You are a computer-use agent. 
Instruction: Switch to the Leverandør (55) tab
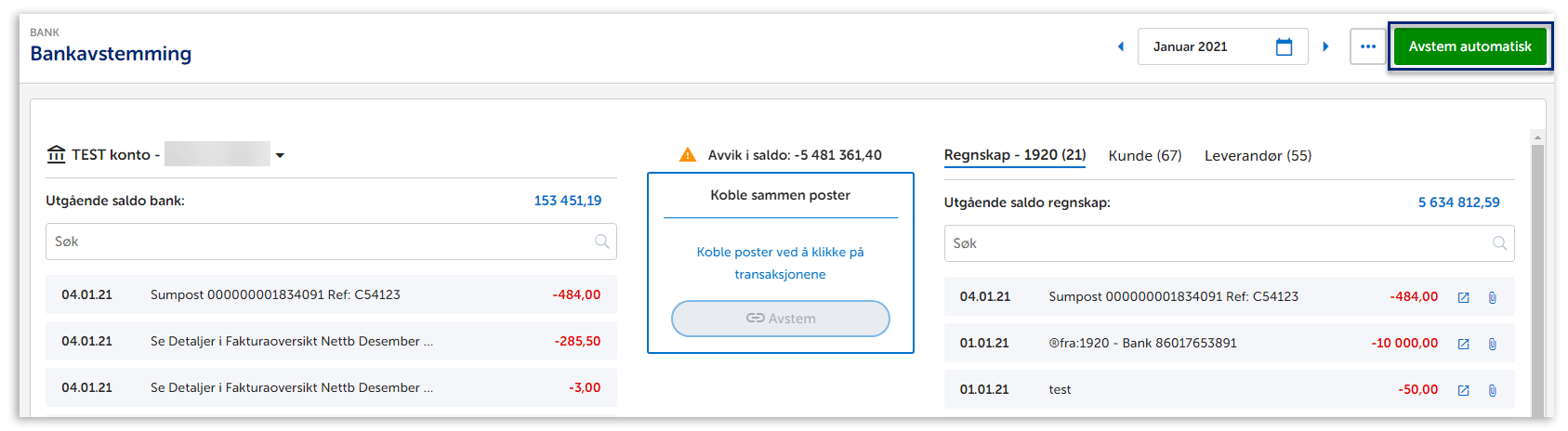[x=1258, y=156]
